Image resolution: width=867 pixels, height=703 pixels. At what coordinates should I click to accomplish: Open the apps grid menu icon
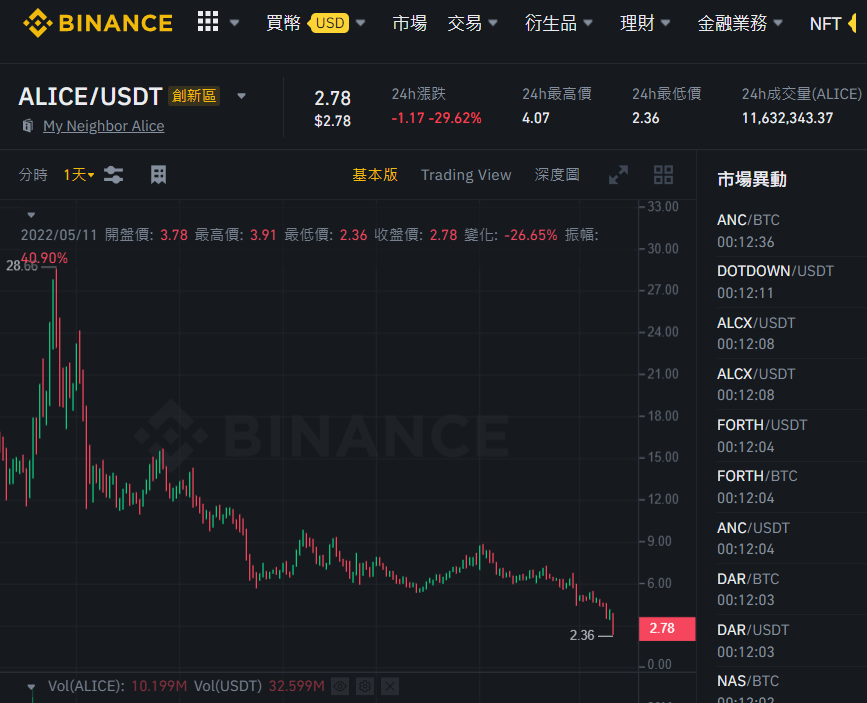pos(208,22)
